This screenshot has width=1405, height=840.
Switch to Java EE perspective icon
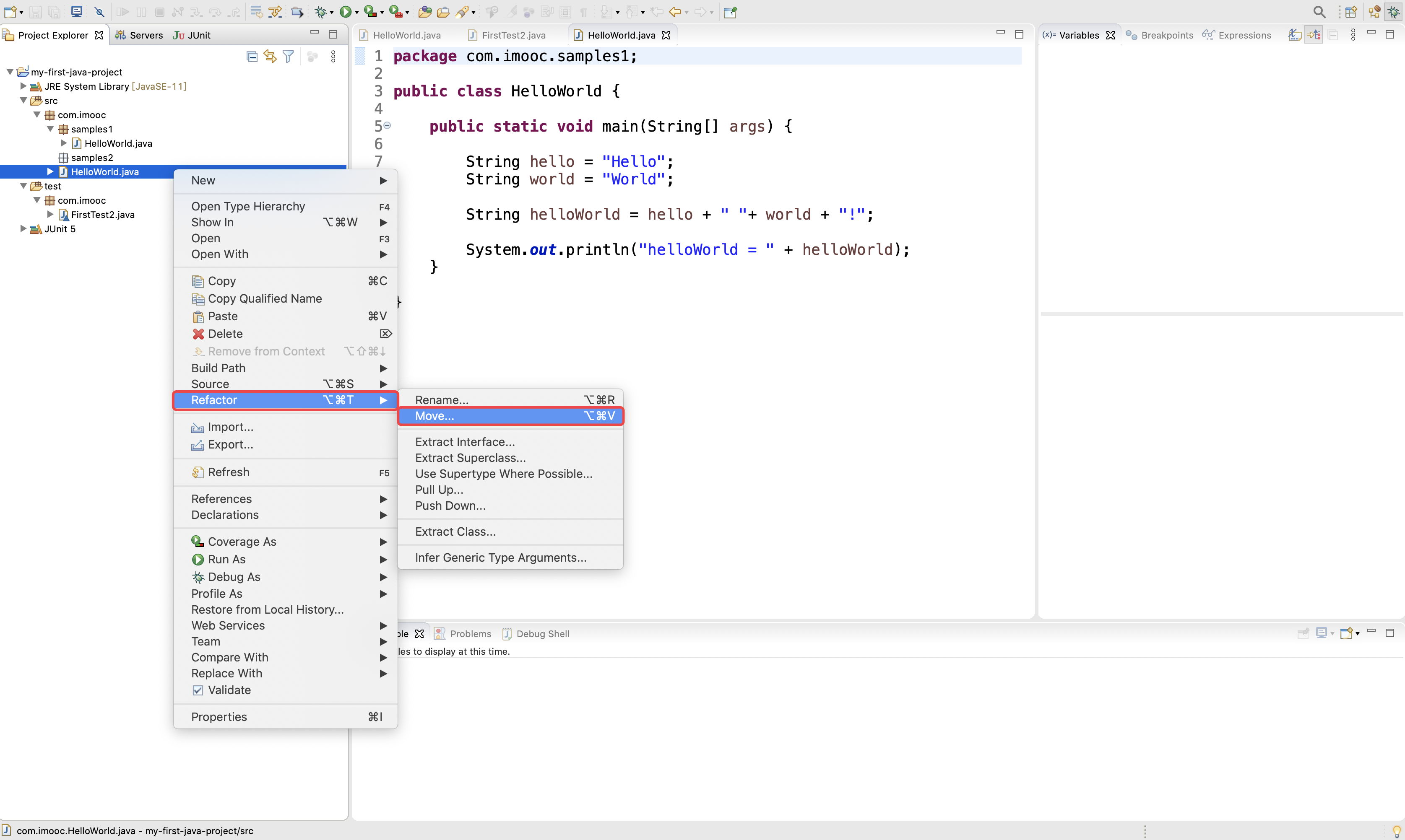pyautogui.click(x=1374, y=11)
